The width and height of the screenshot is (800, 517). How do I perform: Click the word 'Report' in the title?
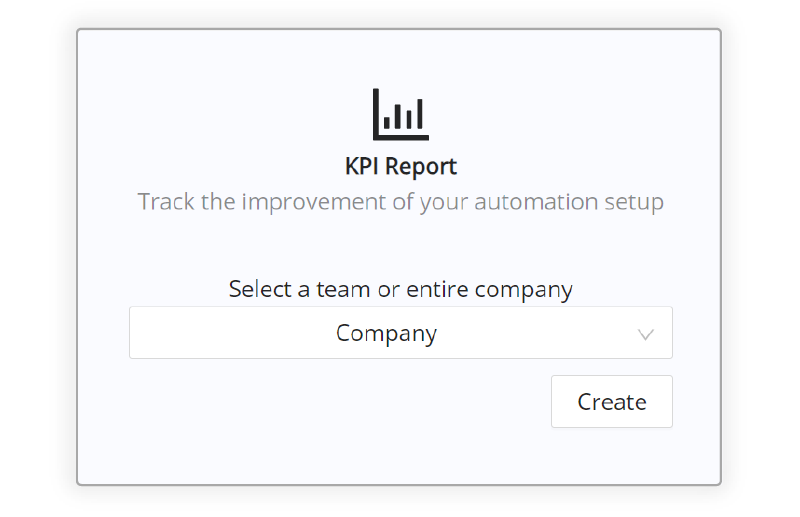tap(420, 167)
